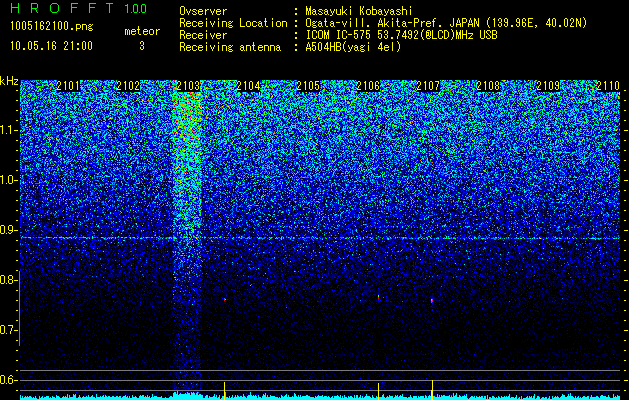This screenshot has width=629, height=400.
Task: Select the filename 1005162100.png
Action: click(52, 27)
